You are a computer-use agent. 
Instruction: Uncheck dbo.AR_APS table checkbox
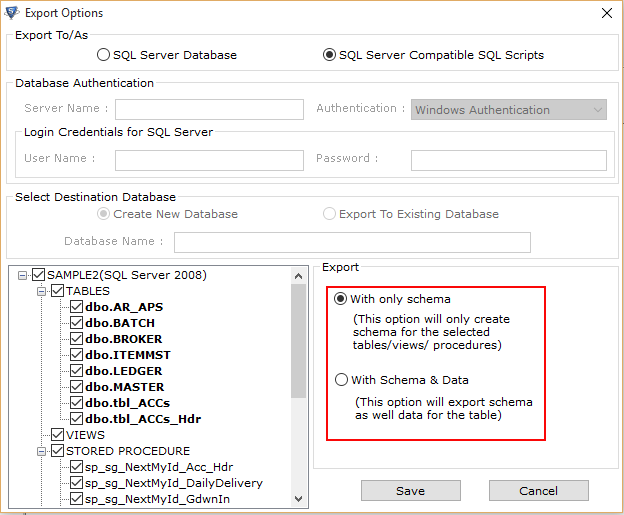(x=76, y=306)
